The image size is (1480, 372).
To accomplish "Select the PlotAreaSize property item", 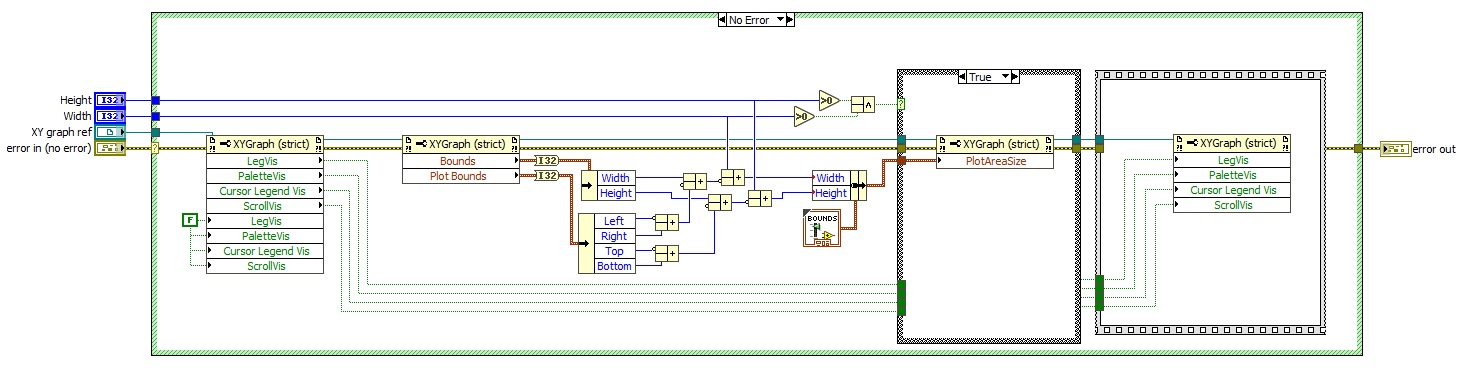I will [995, 160].
